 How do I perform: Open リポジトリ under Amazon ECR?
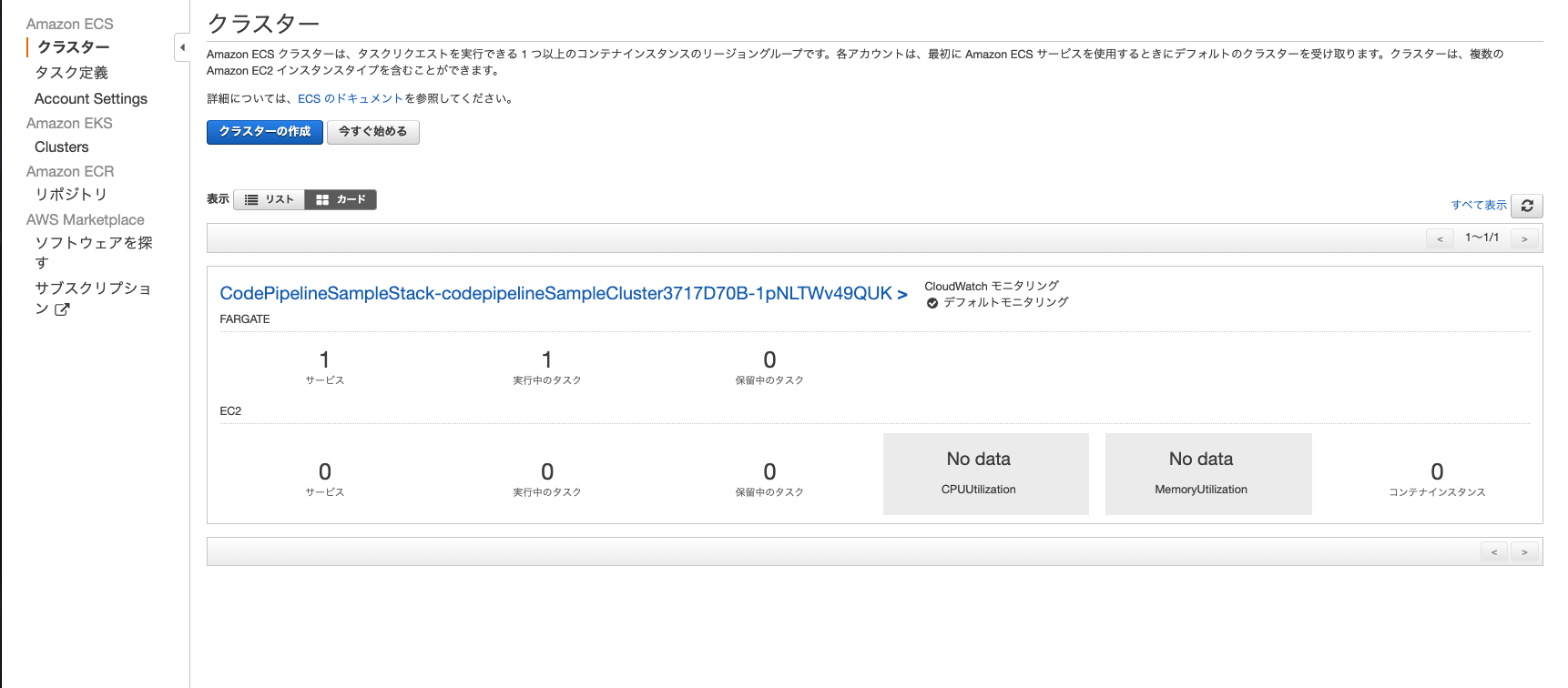point(71,194)
